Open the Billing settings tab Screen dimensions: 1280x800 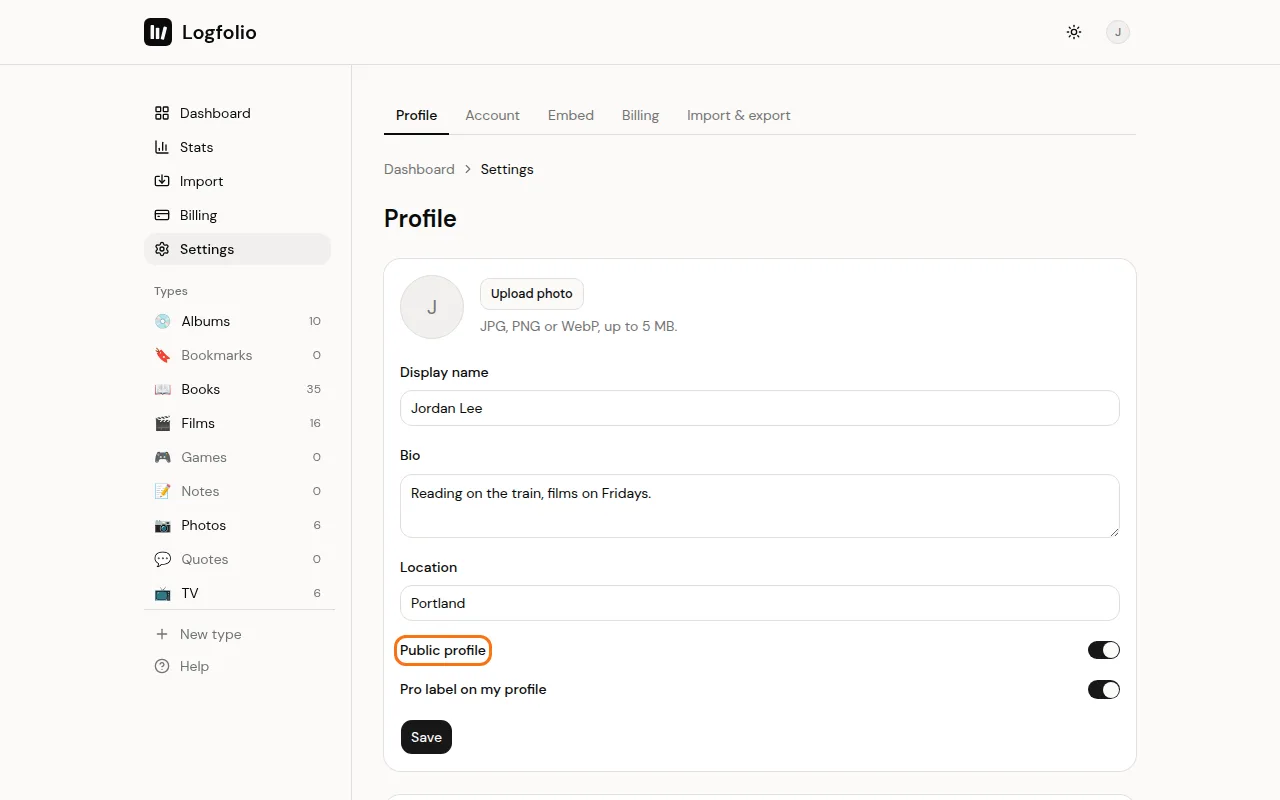coord(640,115)
